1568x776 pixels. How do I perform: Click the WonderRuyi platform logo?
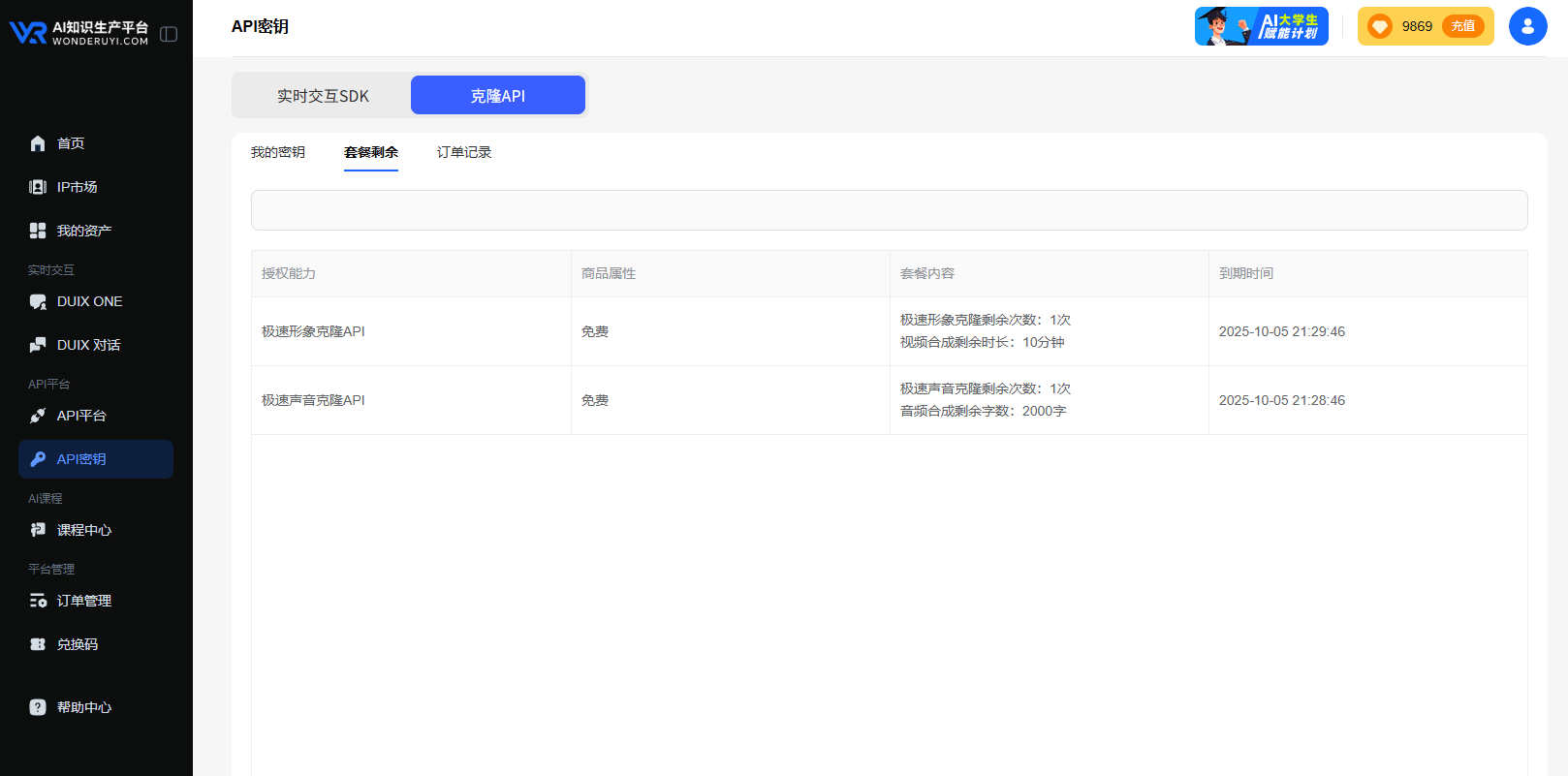tap(79, 33)
